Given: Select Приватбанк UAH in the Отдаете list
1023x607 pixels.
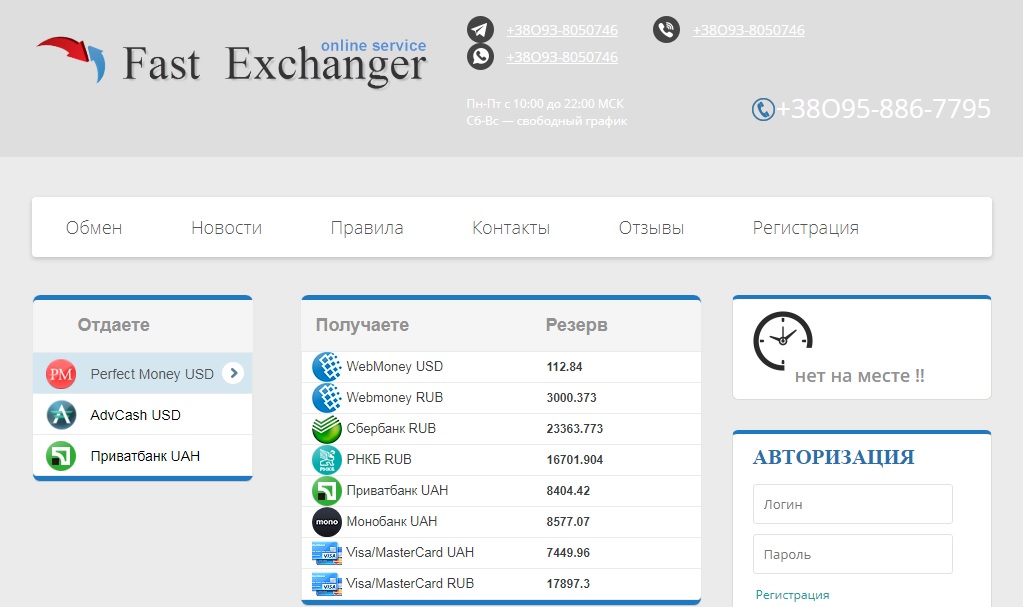Looking at the screenshot, I should 144,456.
